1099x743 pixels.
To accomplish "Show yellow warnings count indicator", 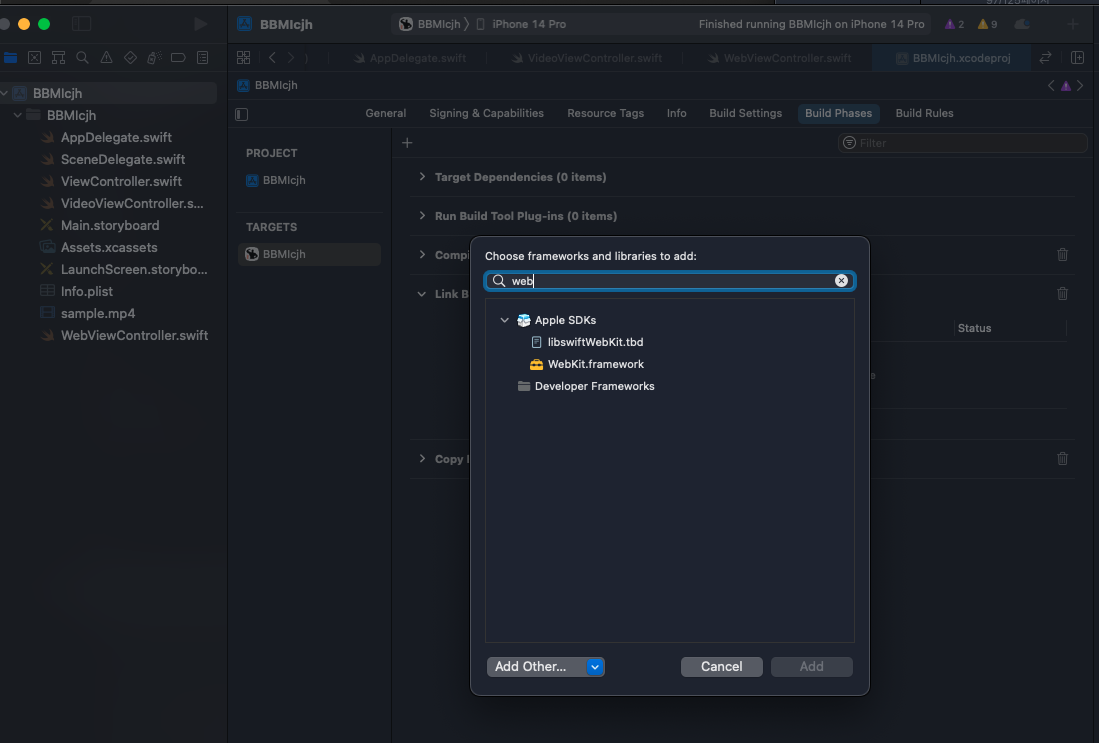I will [988, 24].
